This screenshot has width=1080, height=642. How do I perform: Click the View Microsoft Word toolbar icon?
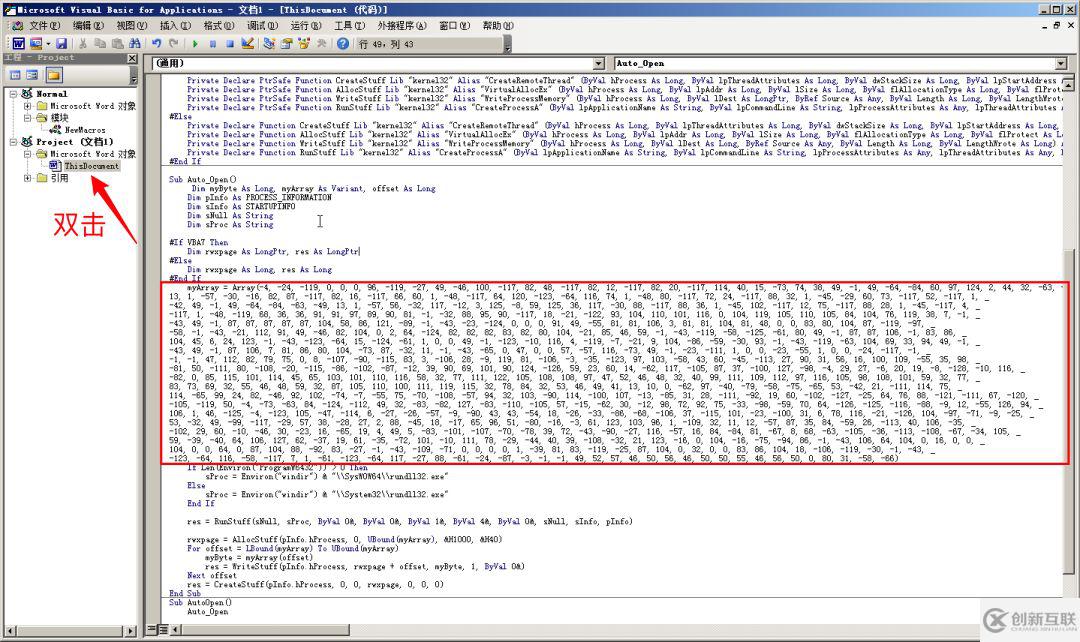19,43
